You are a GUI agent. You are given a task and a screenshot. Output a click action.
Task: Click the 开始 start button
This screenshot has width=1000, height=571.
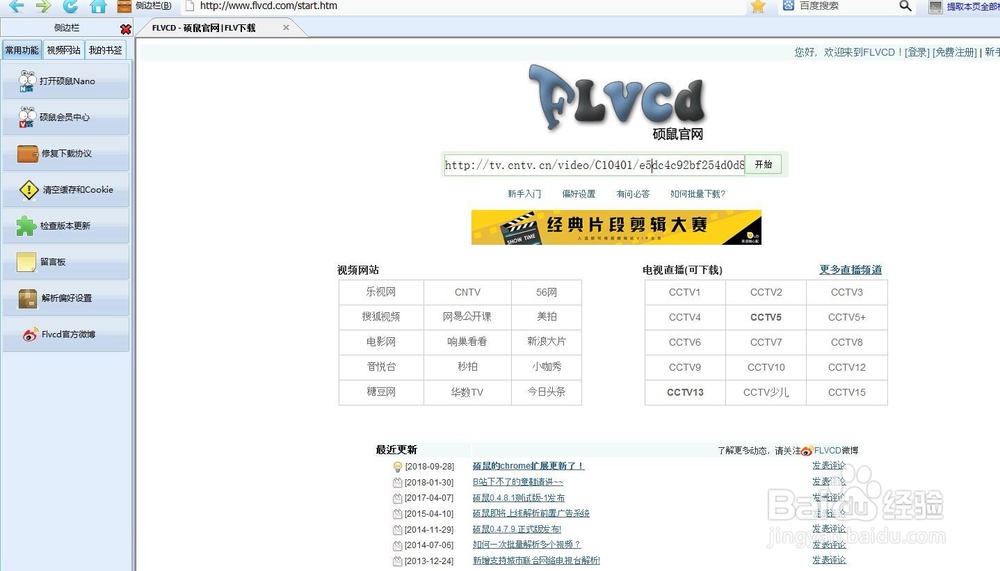[763, 165]
